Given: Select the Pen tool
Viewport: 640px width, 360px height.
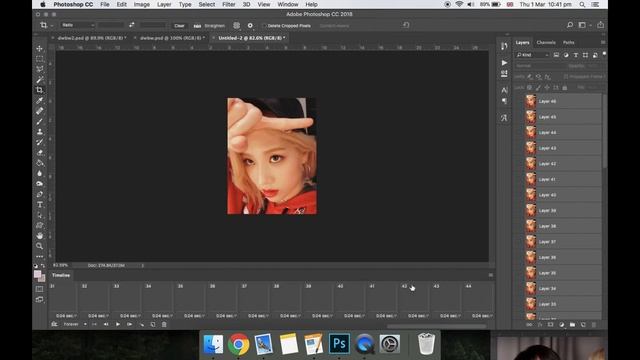Looking at the screenshot, I should tap(40, 194).
